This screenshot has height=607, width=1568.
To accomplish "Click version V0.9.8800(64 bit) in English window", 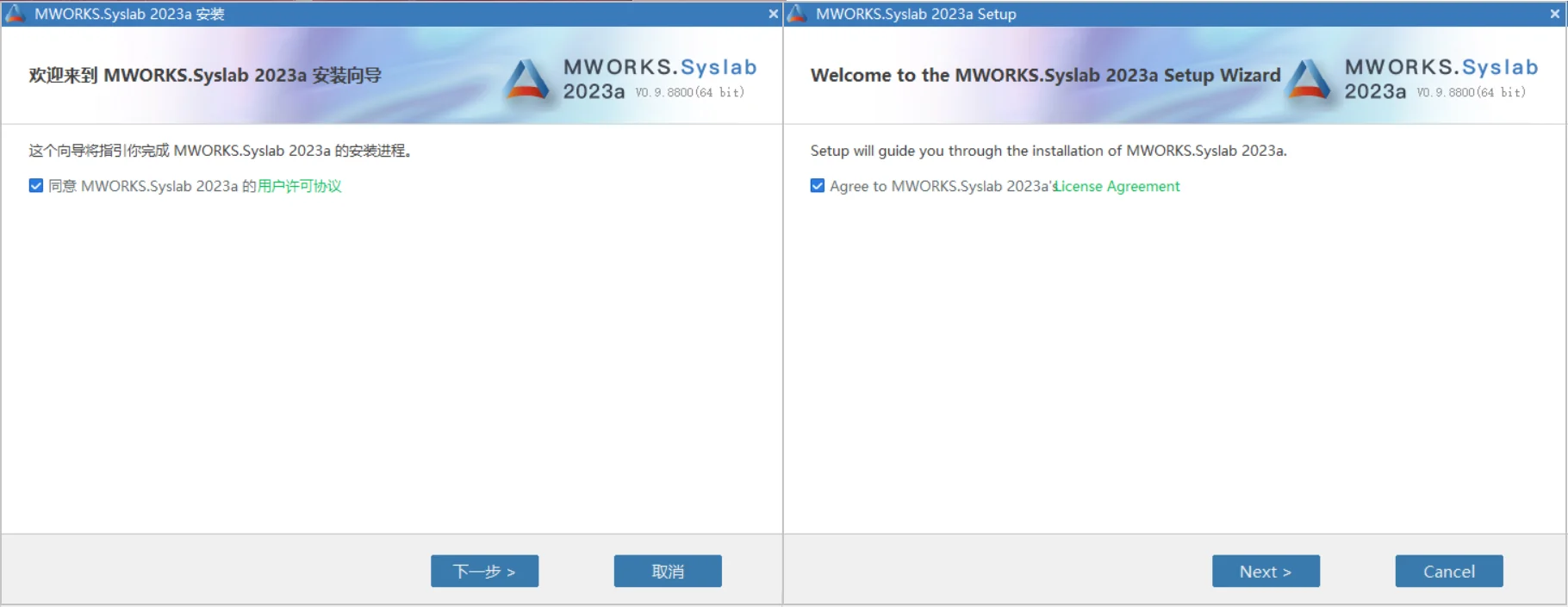I will [x=1472, y=92].
